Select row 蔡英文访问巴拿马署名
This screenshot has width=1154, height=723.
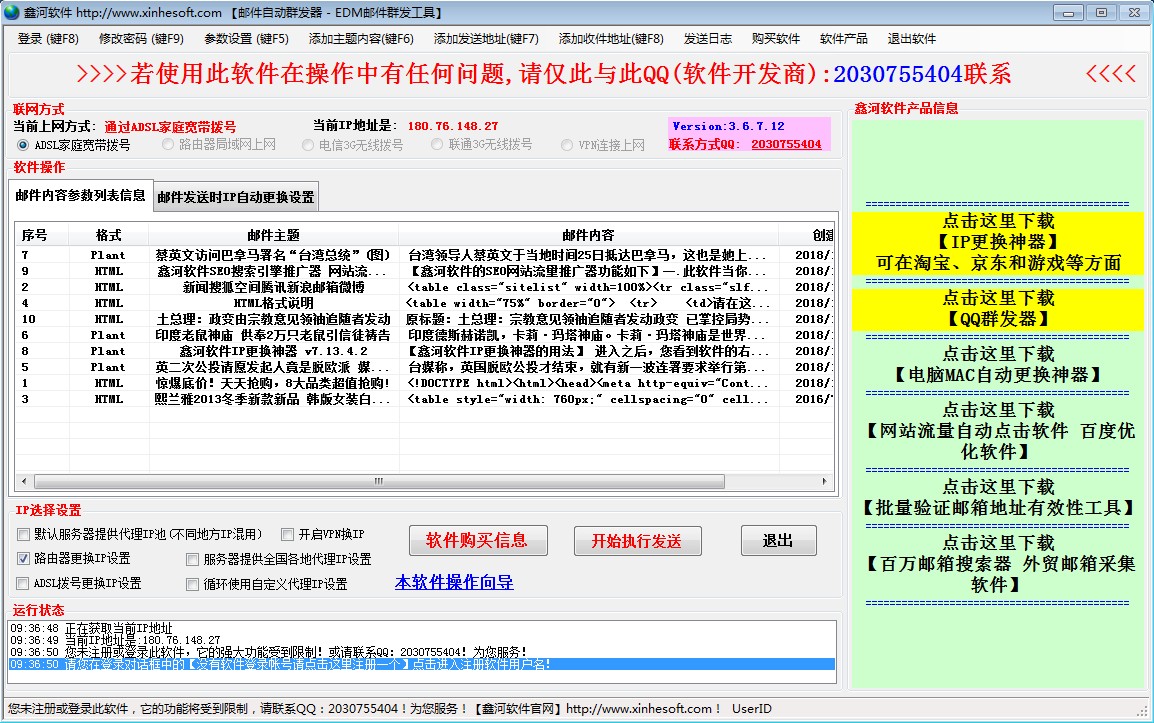coord(424,255)
